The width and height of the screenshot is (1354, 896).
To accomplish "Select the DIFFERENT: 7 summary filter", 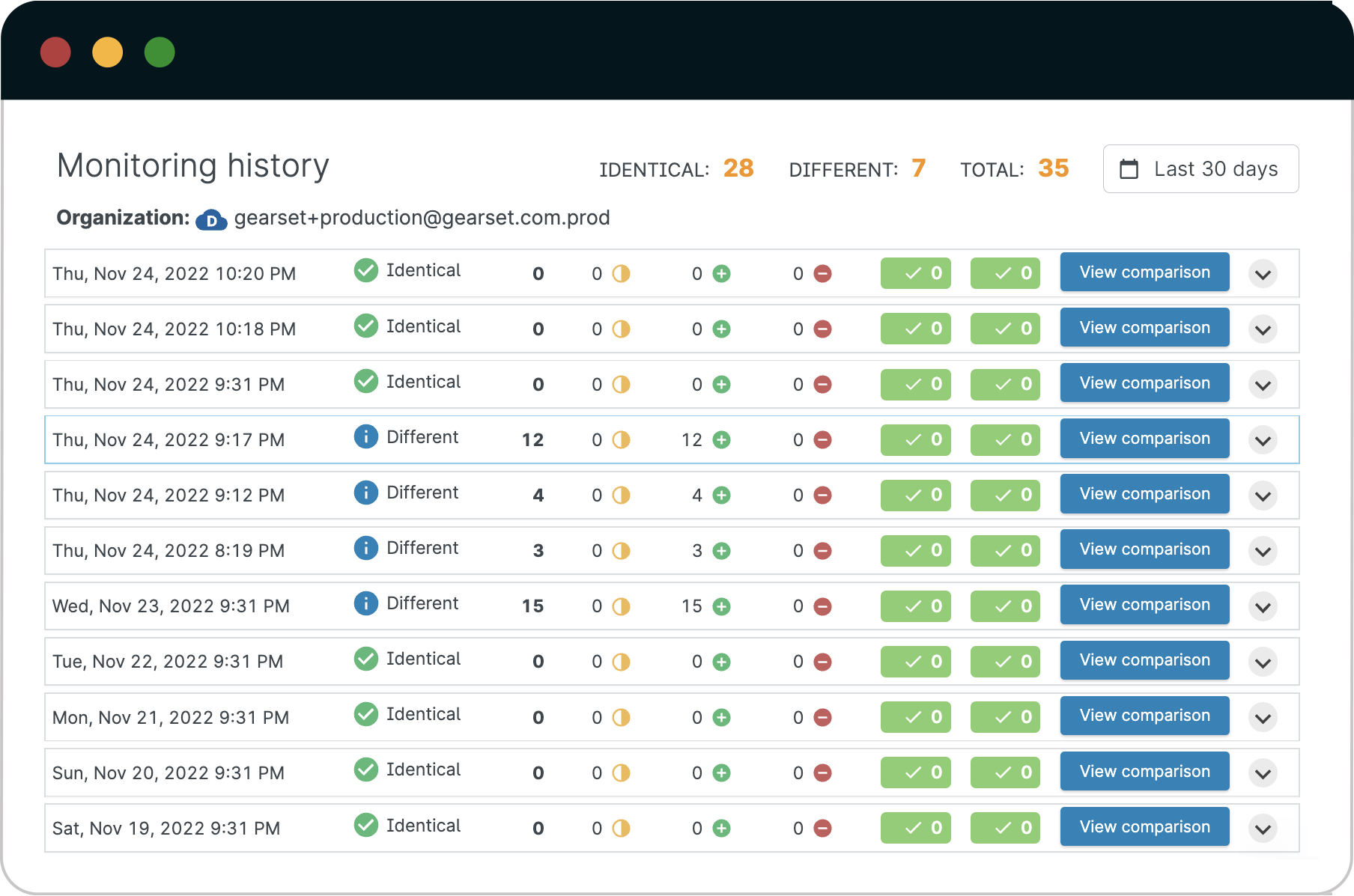I will 857,169.
